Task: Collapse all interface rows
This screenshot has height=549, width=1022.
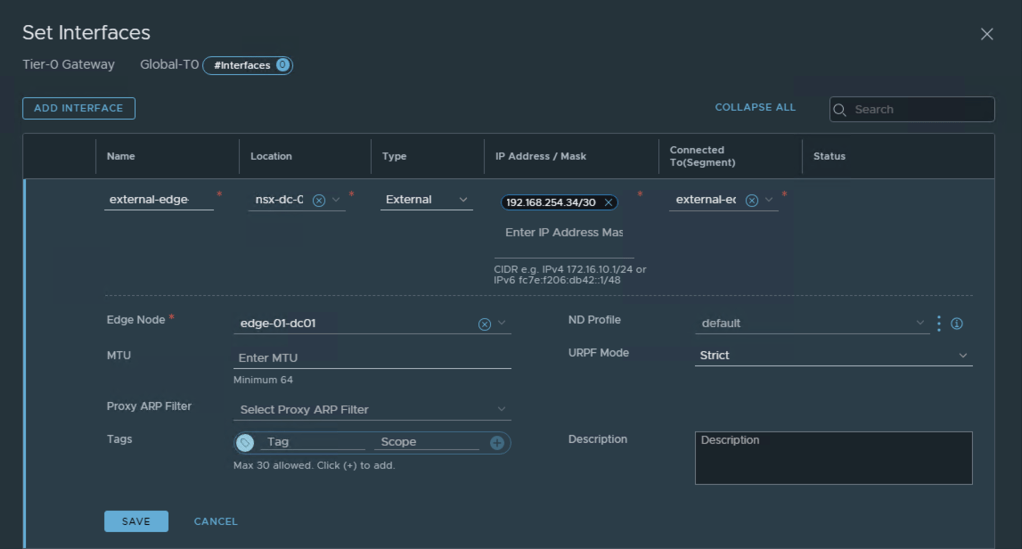Action: 755,108
